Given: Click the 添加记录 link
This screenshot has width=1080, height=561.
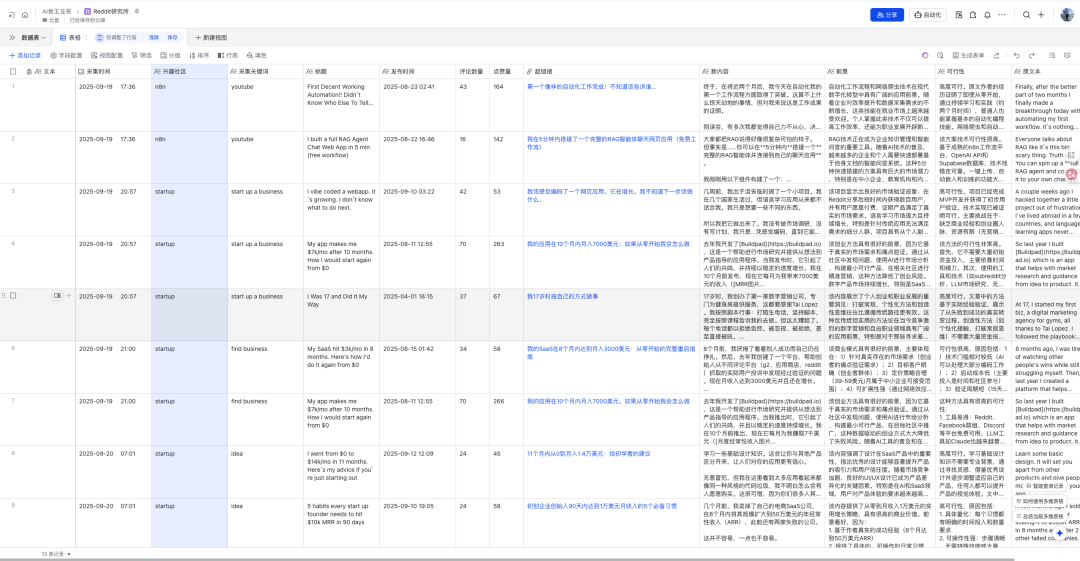Looking at the screenshot, I should pyautogui.click(x=25, y=55).
